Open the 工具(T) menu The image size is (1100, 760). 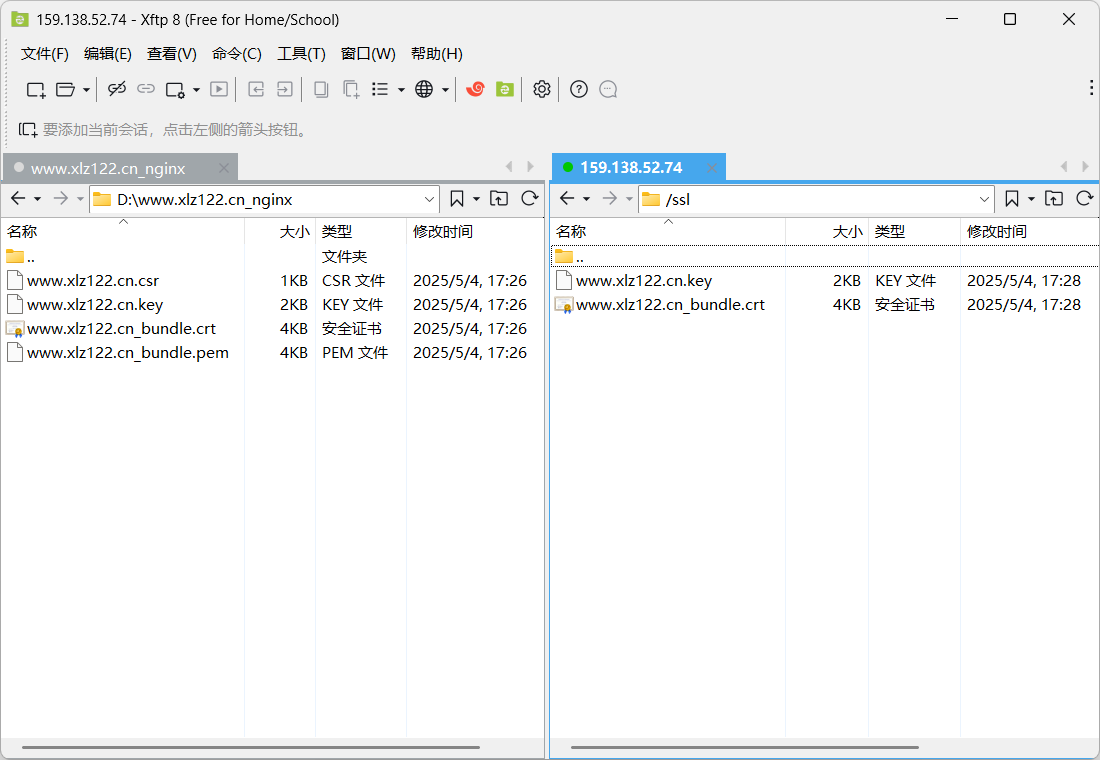(x=301, y=53)
